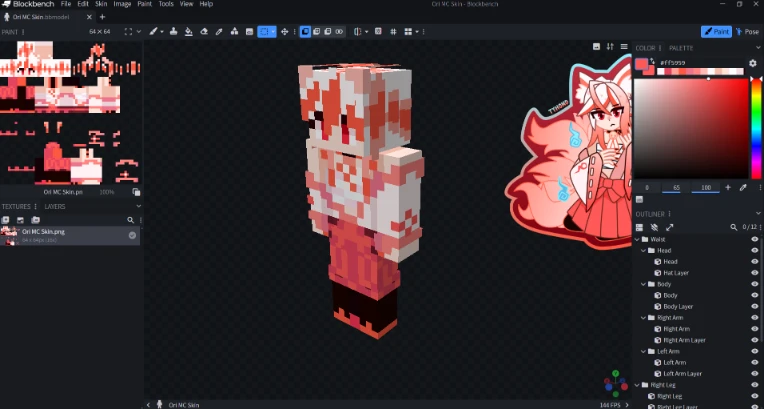Close the Ori MC Skin.bbmodel tab
The image size is (764, 409).
pyautogui.click(x=89, y=17)
